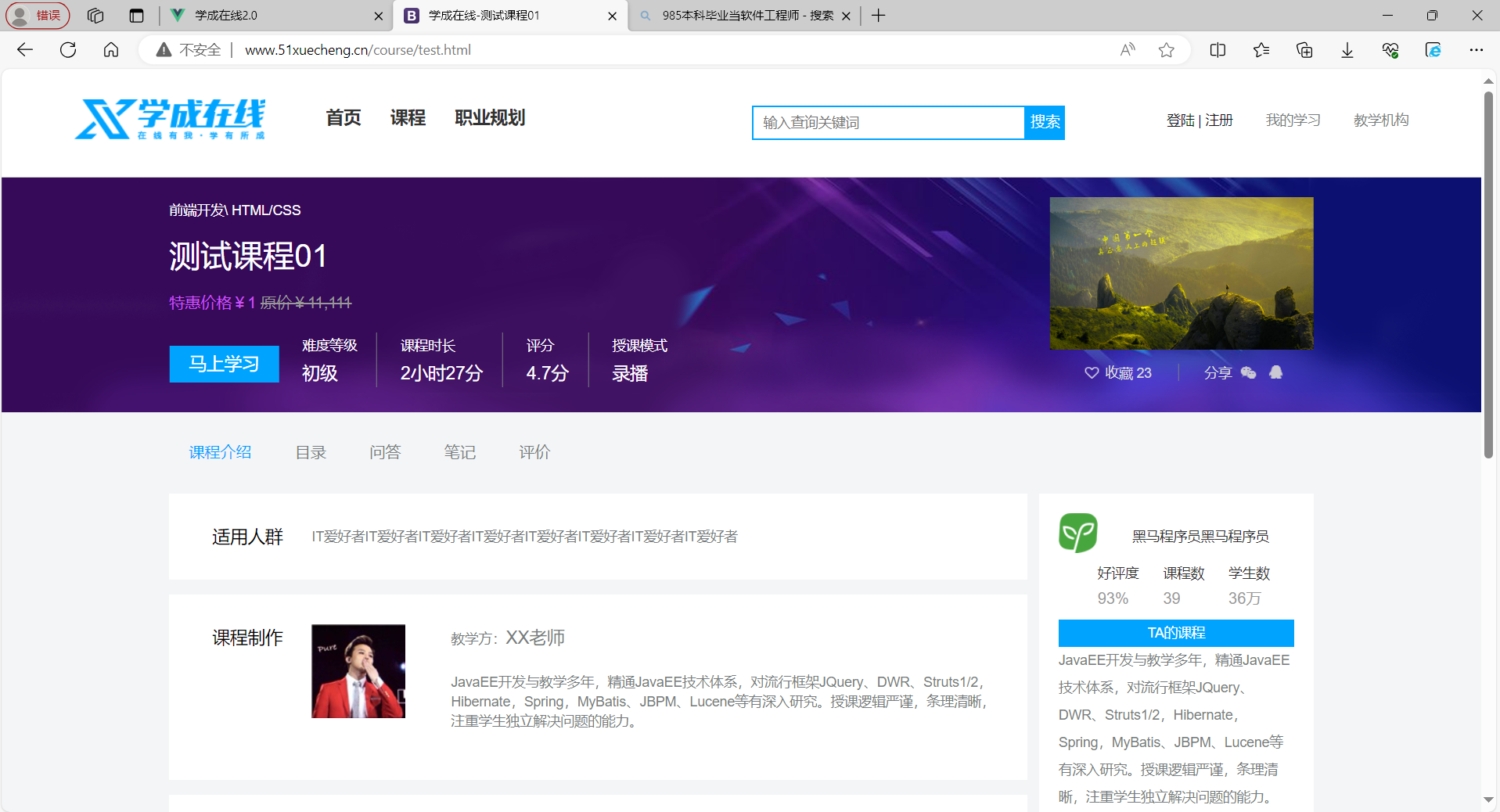Image resolution: width=1500 pixels, height=812 pixels.
Task: Click the profile error badge
Action: pos(38,16)
